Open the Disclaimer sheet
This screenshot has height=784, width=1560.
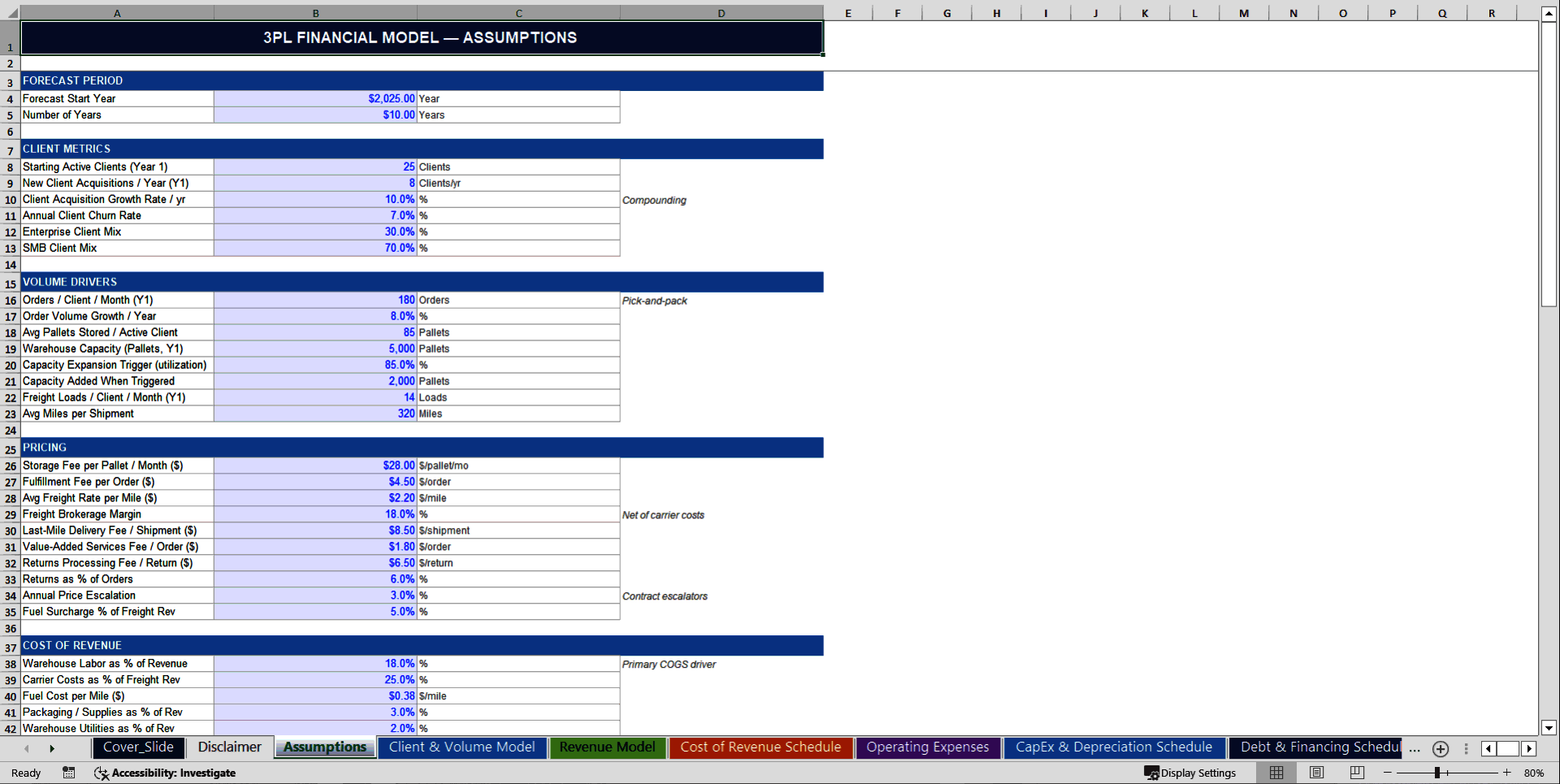click(229, 747)
